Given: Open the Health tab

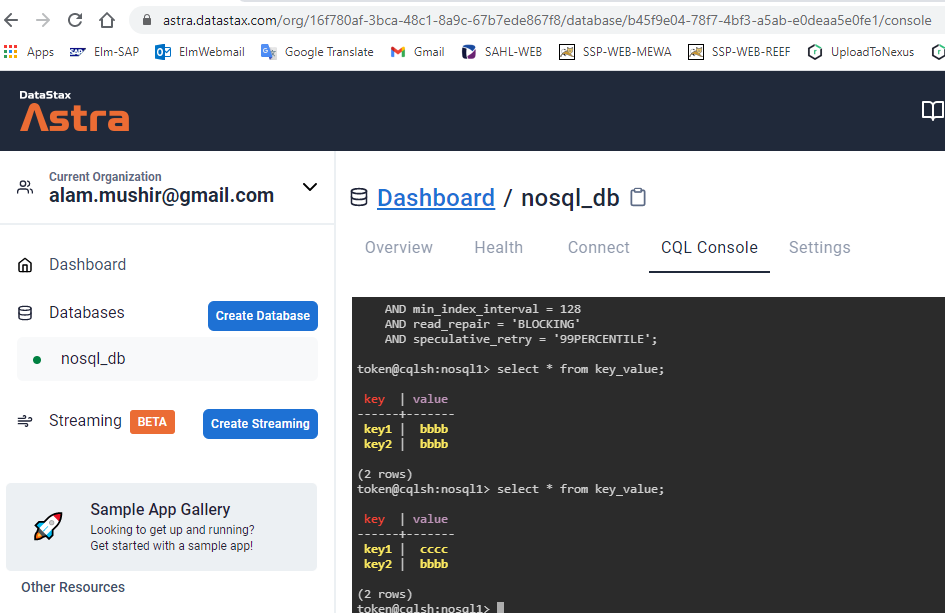Looking at the screenshot, I should [x=498, y=247].
